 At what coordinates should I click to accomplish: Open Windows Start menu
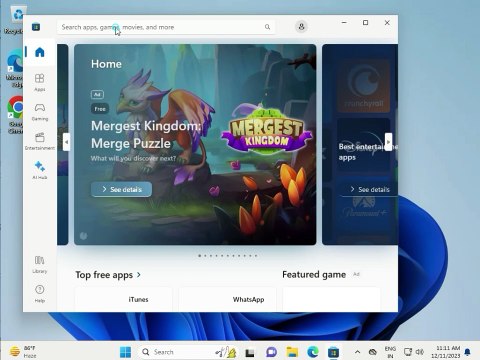click(125, 352)
